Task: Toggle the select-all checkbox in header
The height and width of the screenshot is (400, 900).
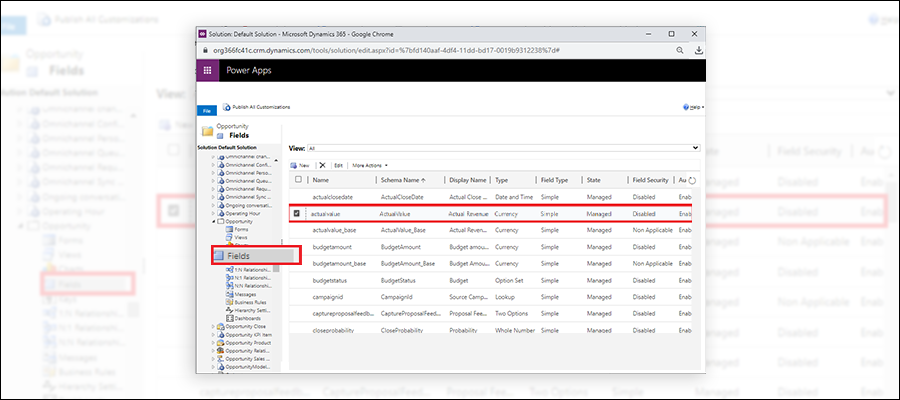Action: (x=297, y=180)
